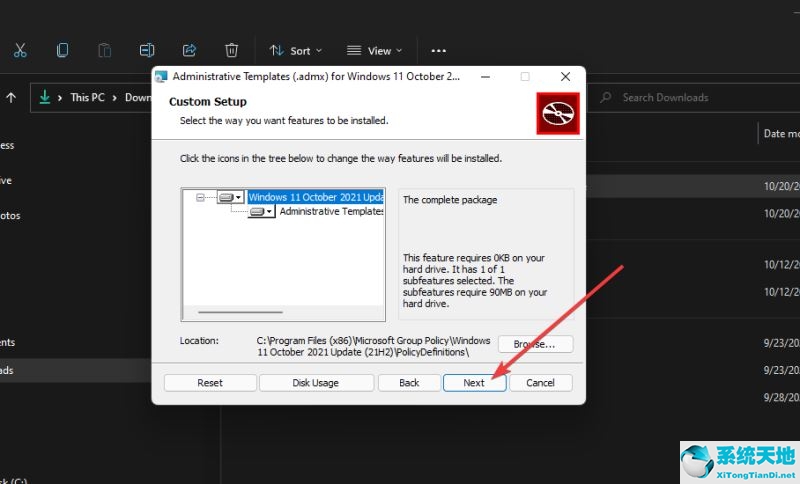Close the Administrative Templates setup dialog

coord(565,77)
